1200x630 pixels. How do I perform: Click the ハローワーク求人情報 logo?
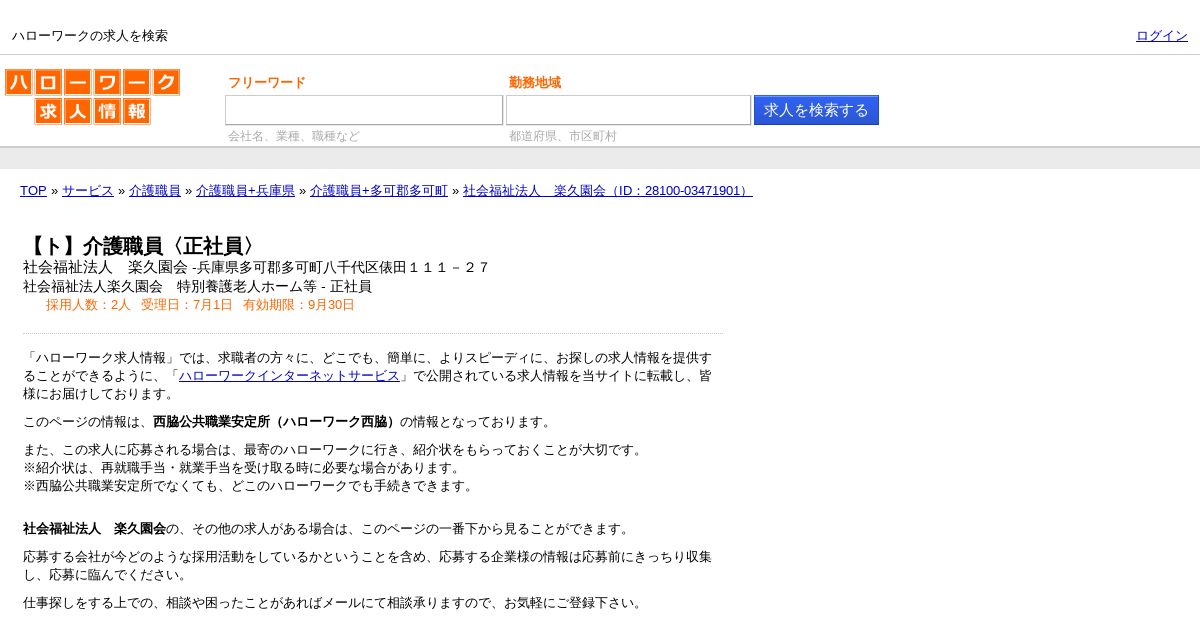(92, 97)
